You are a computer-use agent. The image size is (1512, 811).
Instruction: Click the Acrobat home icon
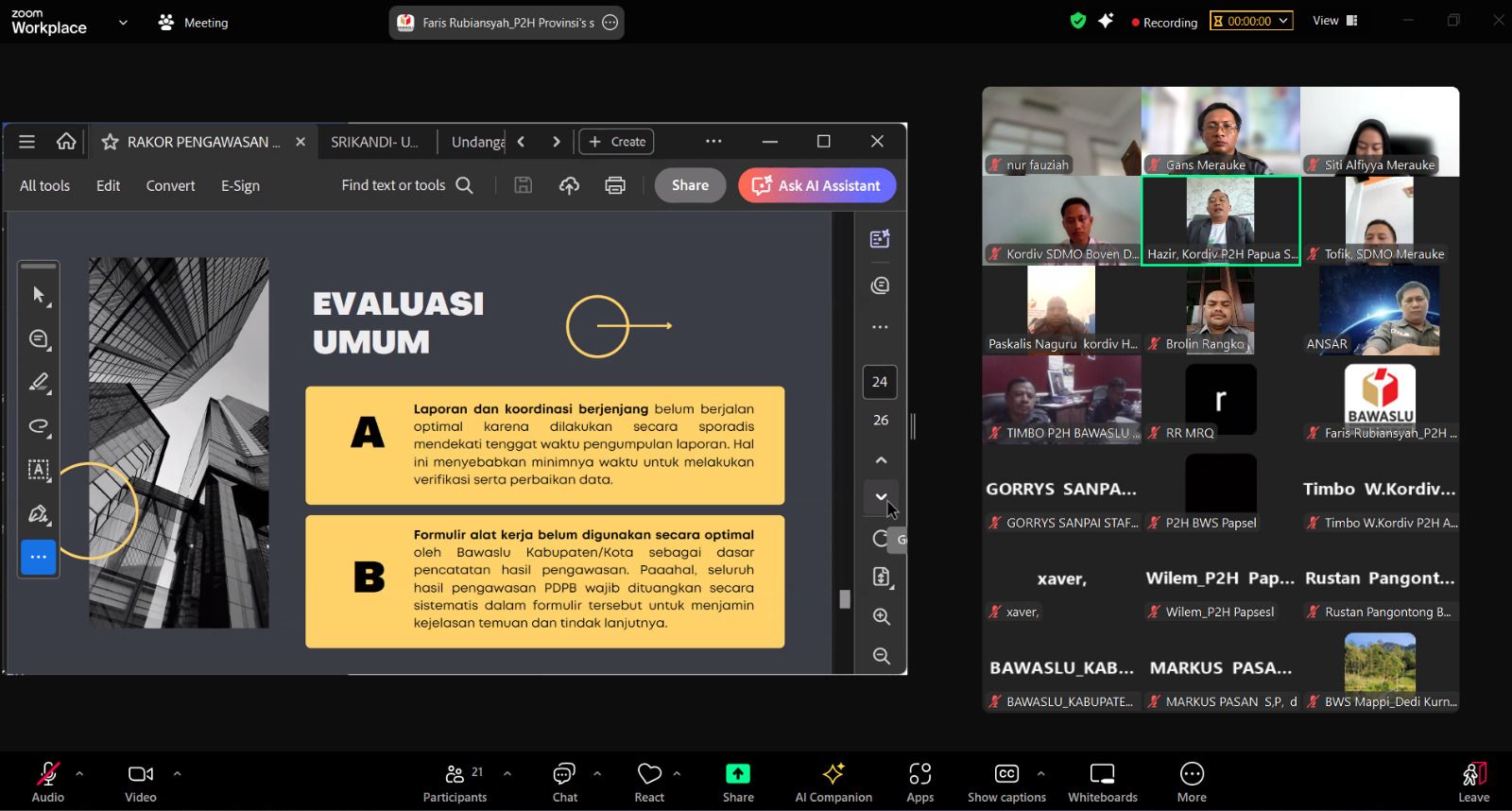pos(66,142)
